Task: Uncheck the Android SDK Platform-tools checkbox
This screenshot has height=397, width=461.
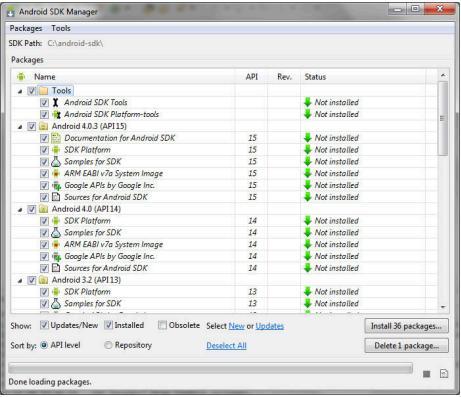Action: (44, 114)
